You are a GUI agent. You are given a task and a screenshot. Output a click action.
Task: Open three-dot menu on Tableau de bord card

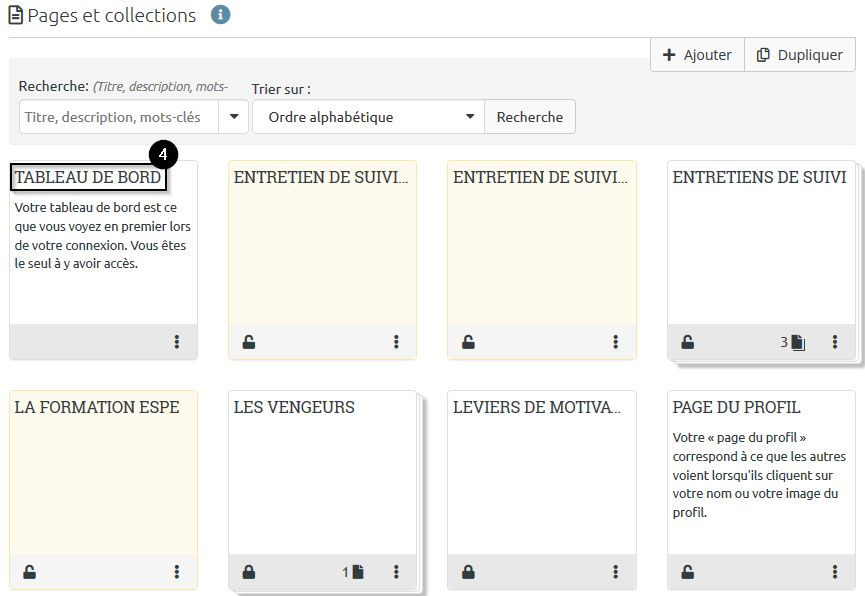[x=177, y=342]
